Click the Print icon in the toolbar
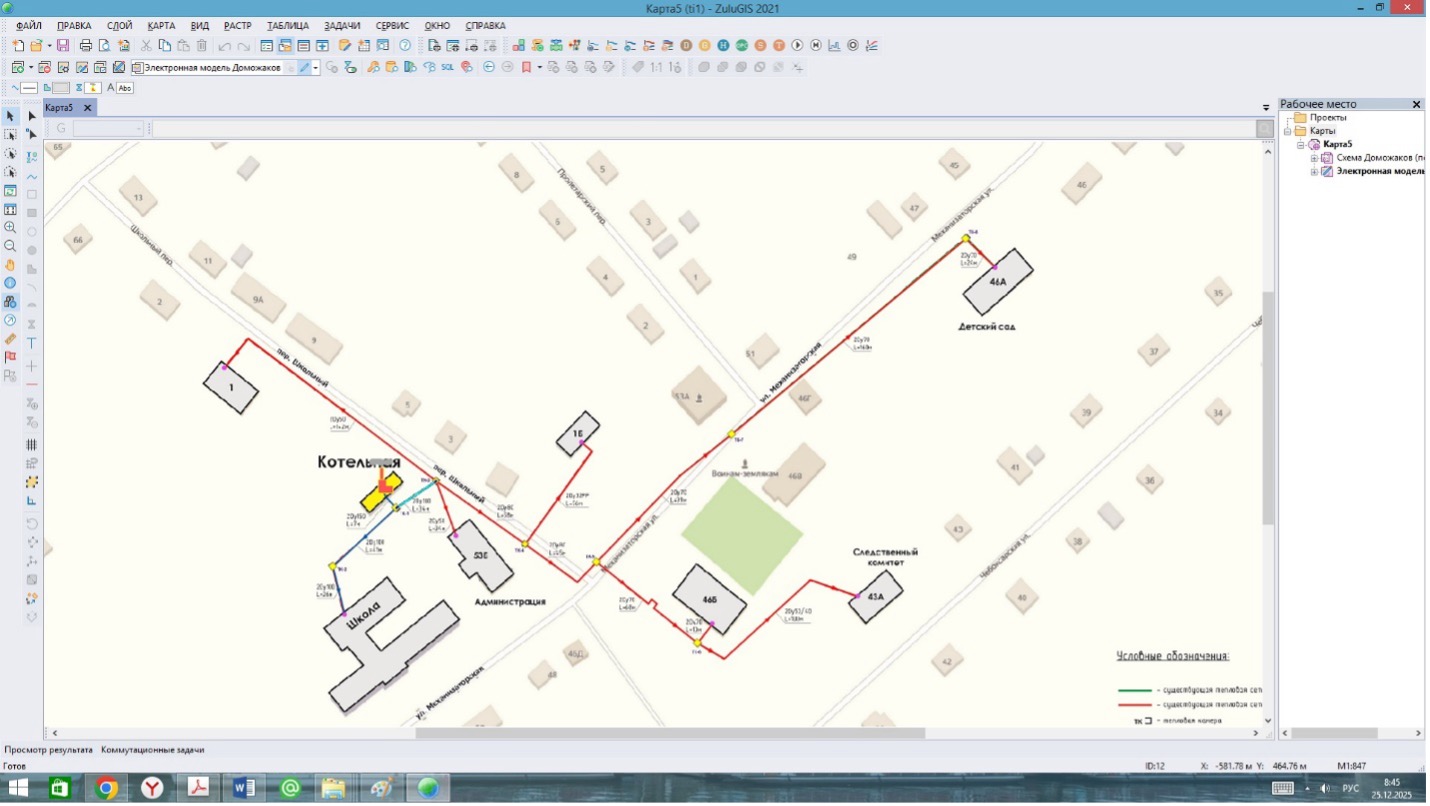 pos(86,46)
